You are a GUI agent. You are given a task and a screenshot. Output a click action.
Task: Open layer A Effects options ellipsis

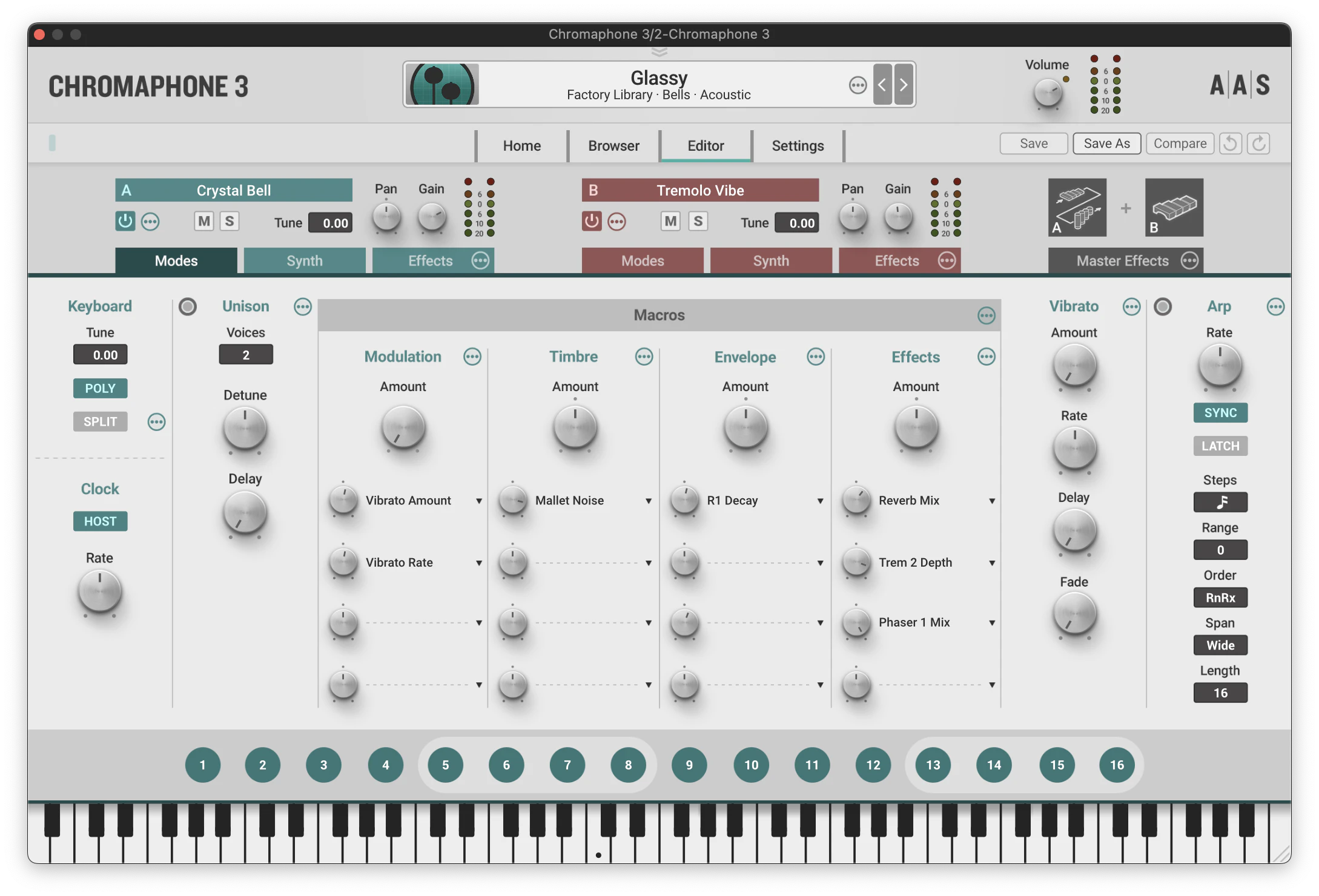tap(480, 261)
